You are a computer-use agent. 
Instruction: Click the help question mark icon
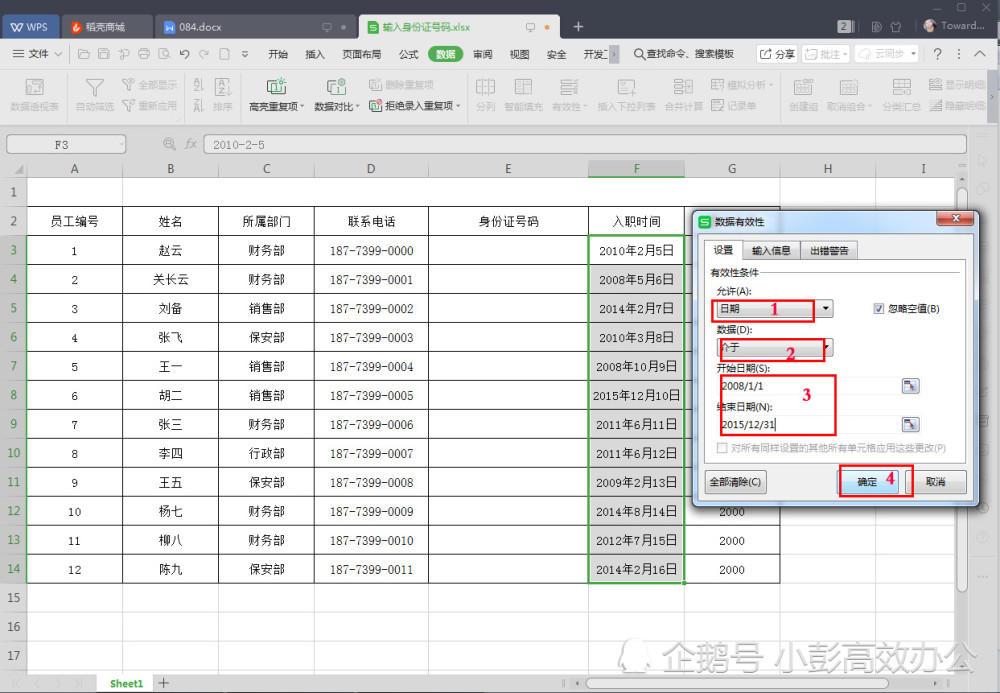[x=938, y=54]
